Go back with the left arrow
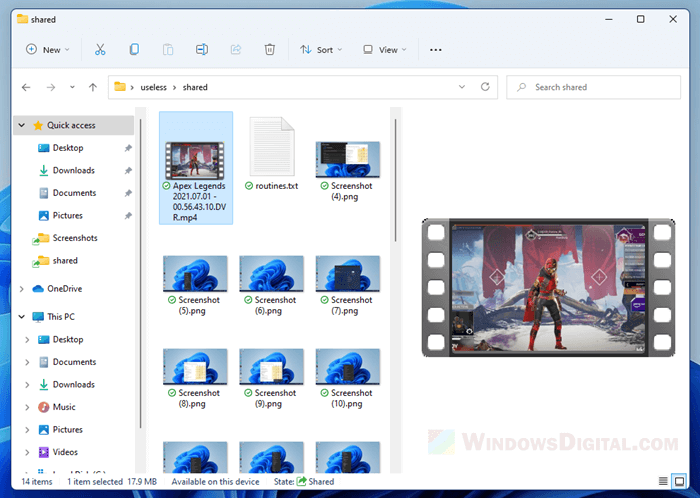 point(26,87)
